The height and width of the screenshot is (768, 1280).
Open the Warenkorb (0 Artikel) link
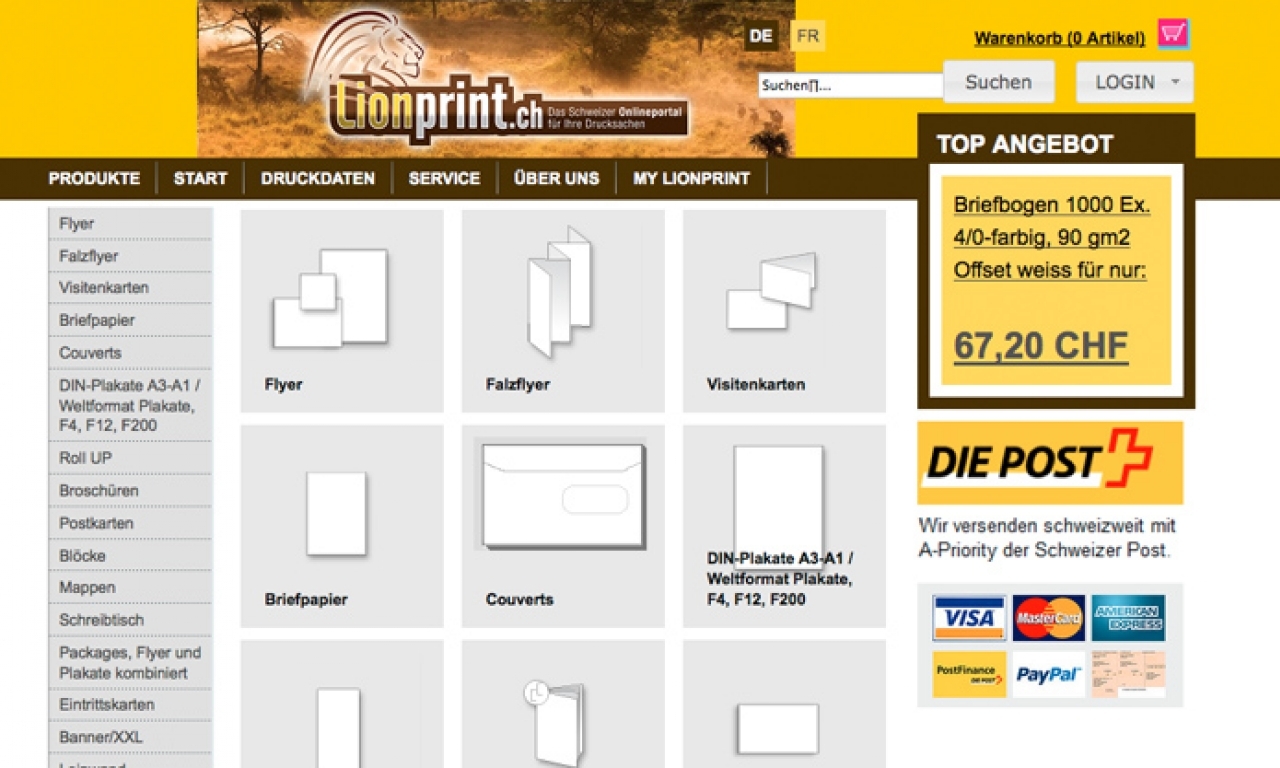coord(1059,38)
